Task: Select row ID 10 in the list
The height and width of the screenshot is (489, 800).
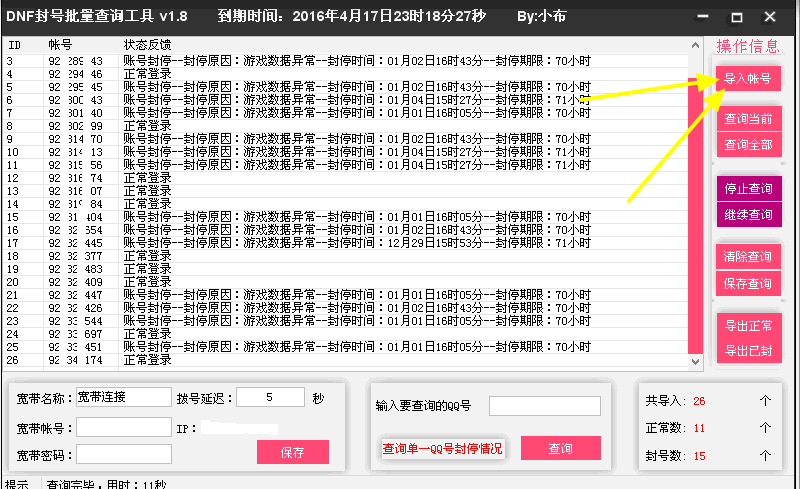Action: click(345, 152)
